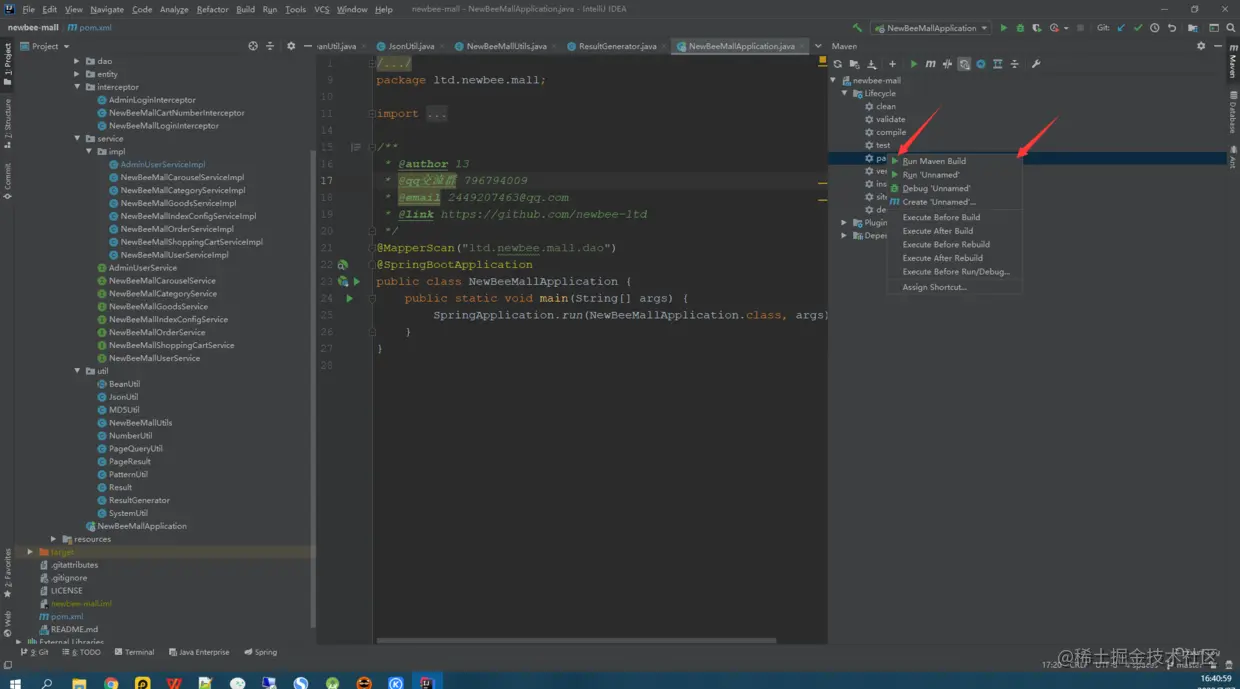Click the Git commit checkmark icon
Image resolution: width=1240 pixels, height=689 pixels.
[x=1138, y=28]
